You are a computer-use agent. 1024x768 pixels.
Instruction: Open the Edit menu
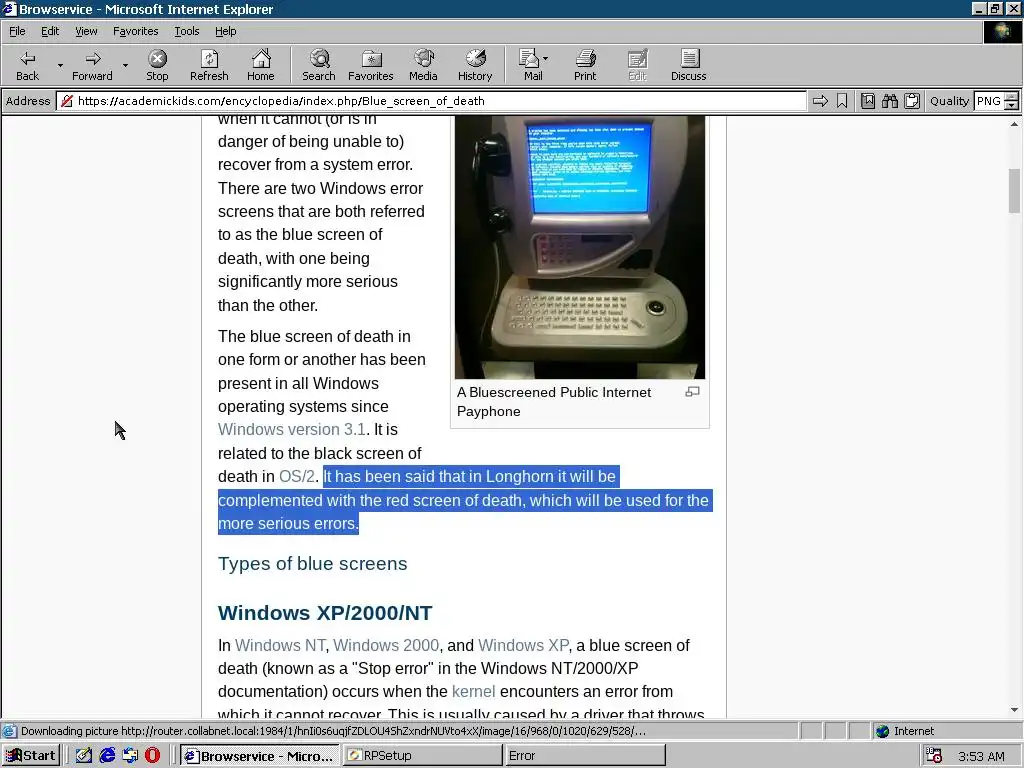50,31
